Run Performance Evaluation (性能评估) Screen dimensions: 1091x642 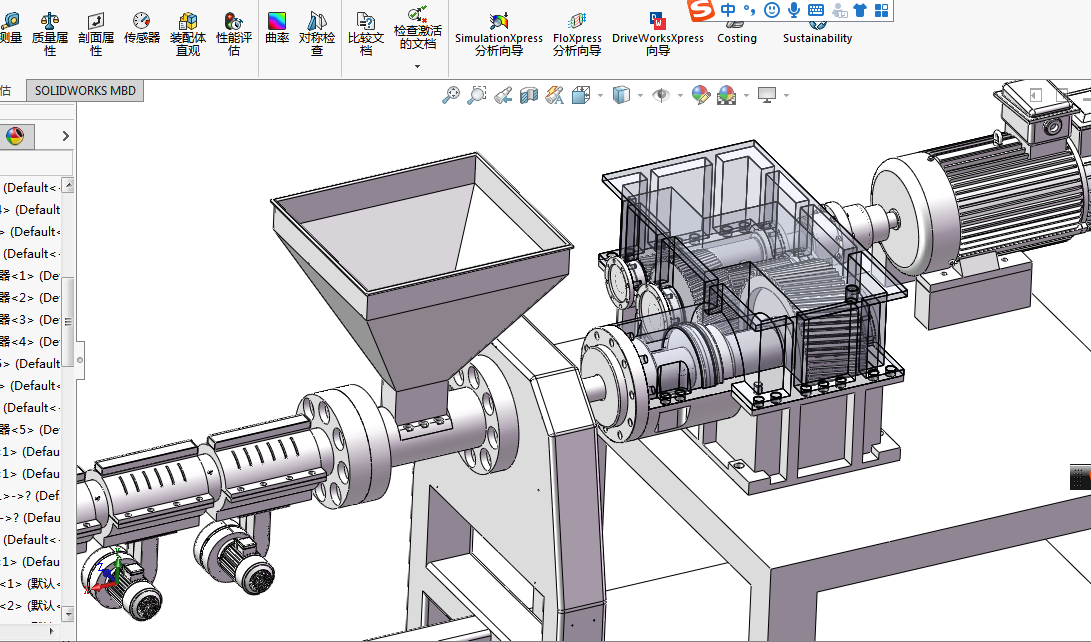234,34
